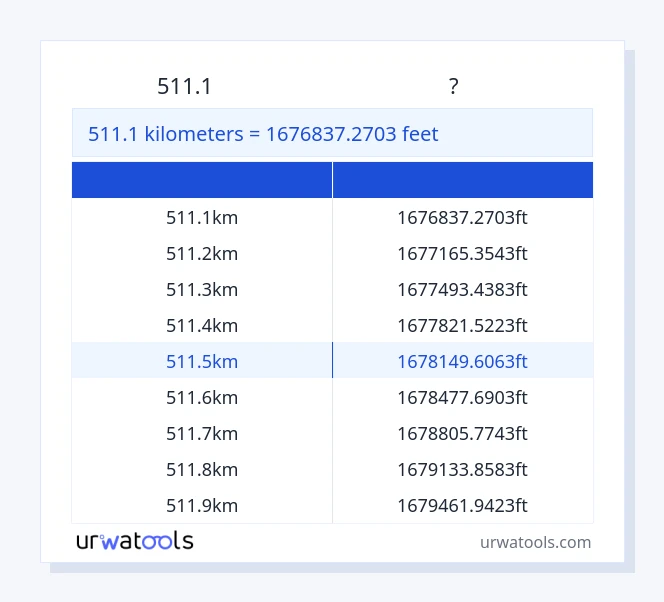Click the blue left table header cell
Image resolution: width=664 pixels, height=602 pixels.
click(202, 180)
